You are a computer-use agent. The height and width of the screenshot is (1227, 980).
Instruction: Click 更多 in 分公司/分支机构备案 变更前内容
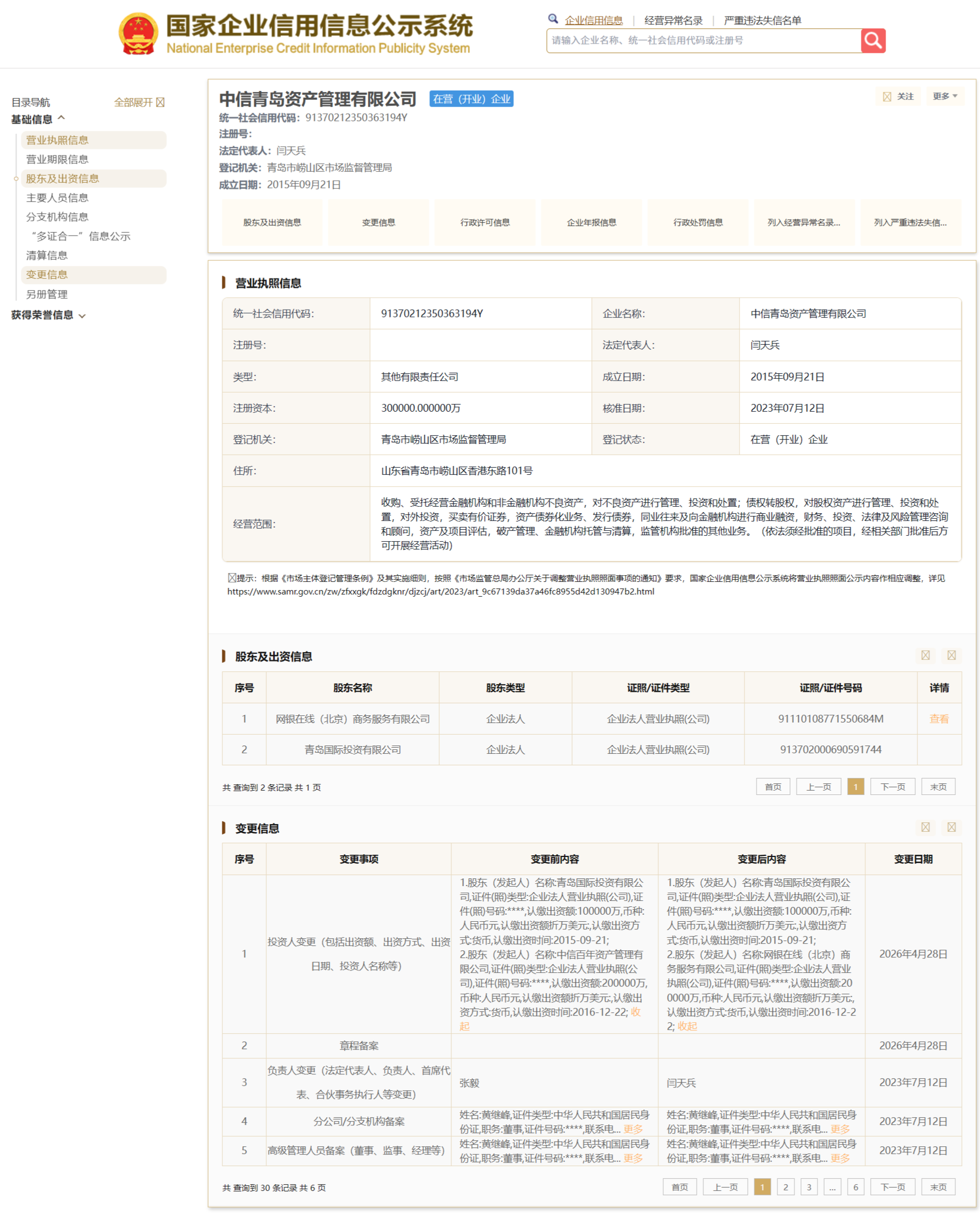click(633, 1129)
